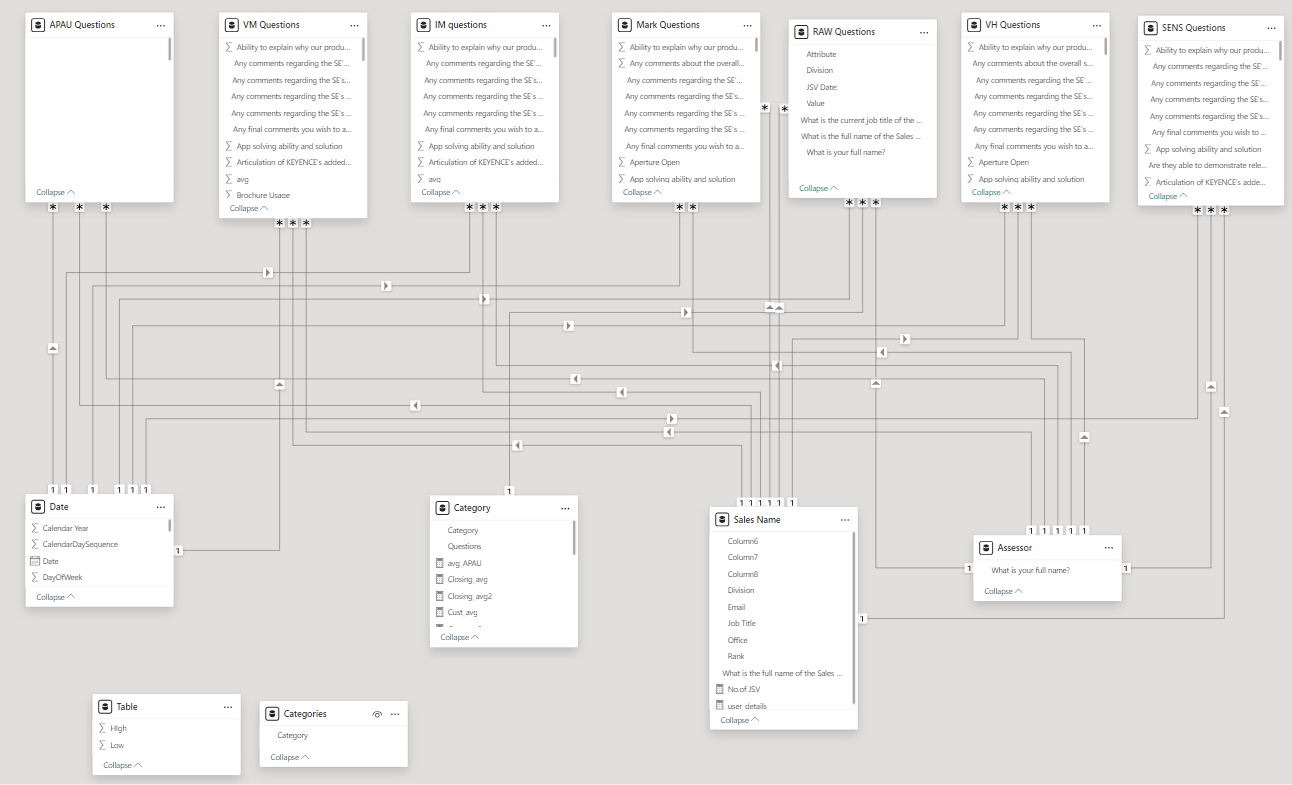Screen dimensions: 1292x785
Task: Collapse the Sales Name table card
Action: (x=739, y=720)
